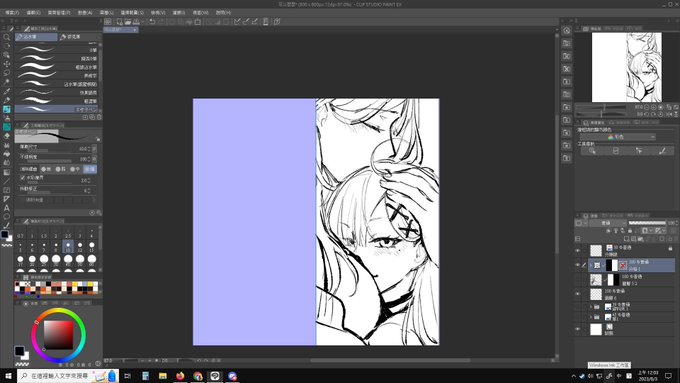Image resolution: width=680 pixels, height=383 pixels.
Task: Click Navigator flip horizontal icon
Action: [x=669, y=114]
